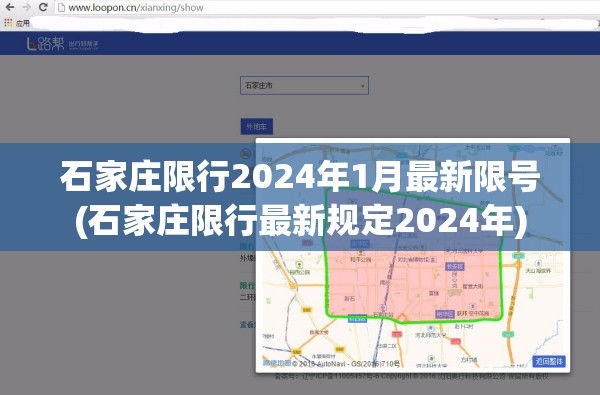
Task: Go back using the browser back arrow
Action: [9, 7]
